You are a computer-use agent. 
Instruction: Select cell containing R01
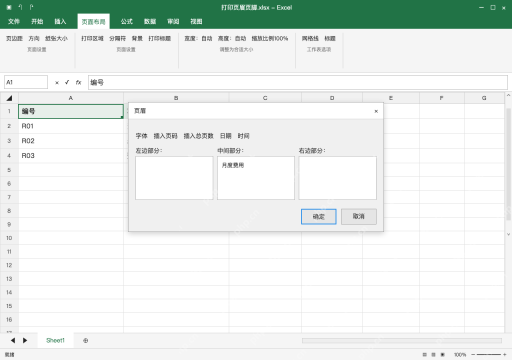tap(71, 126)
